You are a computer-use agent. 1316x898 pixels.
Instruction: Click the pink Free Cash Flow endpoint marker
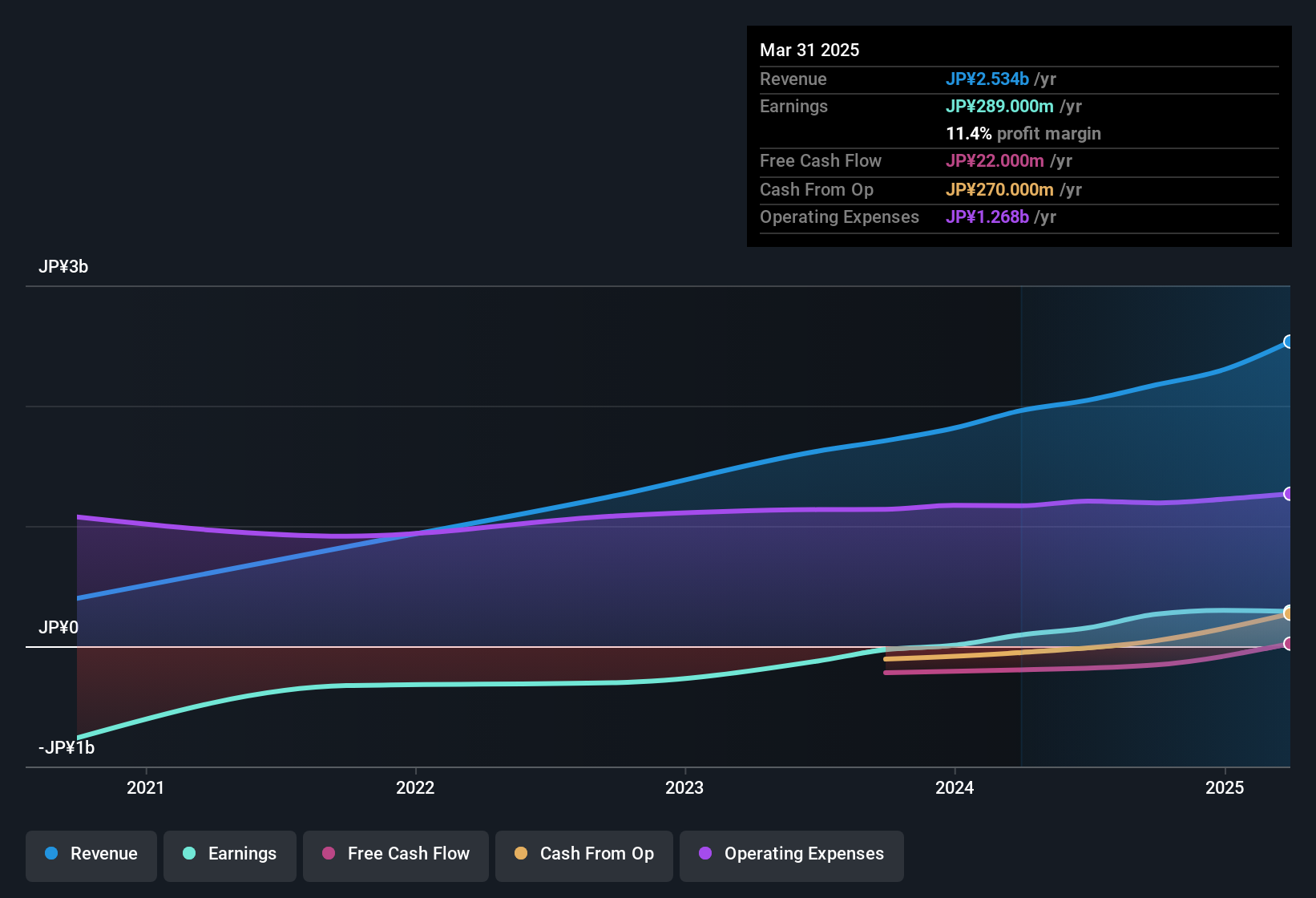[x=1288, y=644]
